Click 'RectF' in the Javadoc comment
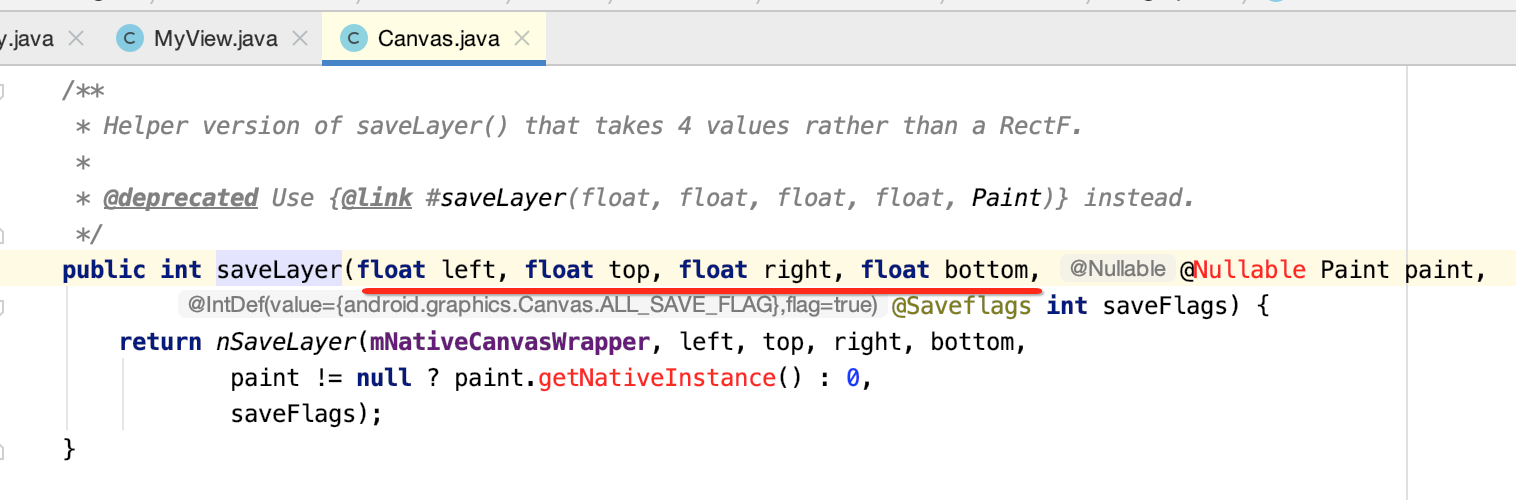Viewport: 1516px width, 500px height. click(x=1040, y=126)
